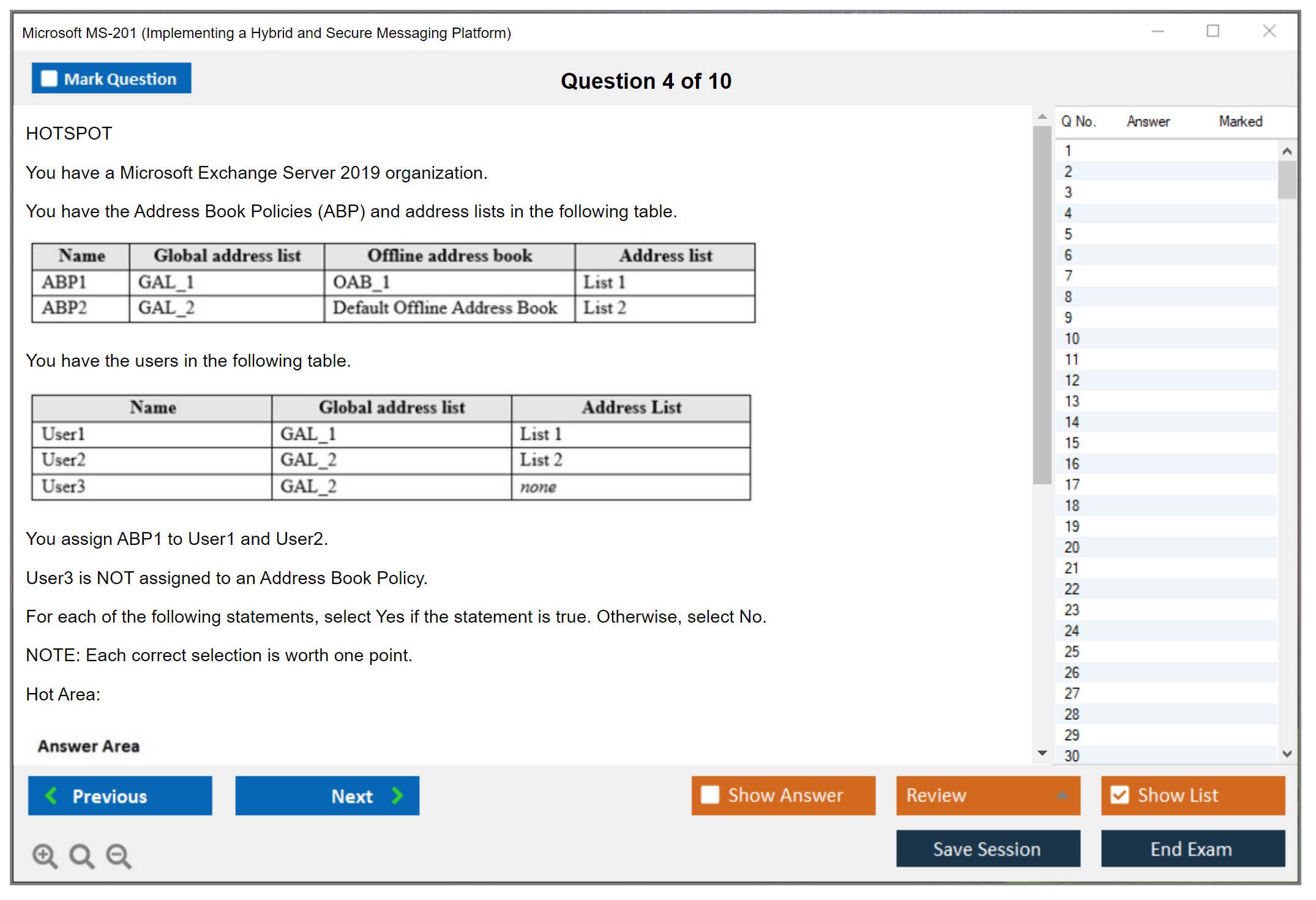The width and height of the screenshot is (1316, 900).
Task: Select question 10 in the list
Action: [x=1072, y=339]
